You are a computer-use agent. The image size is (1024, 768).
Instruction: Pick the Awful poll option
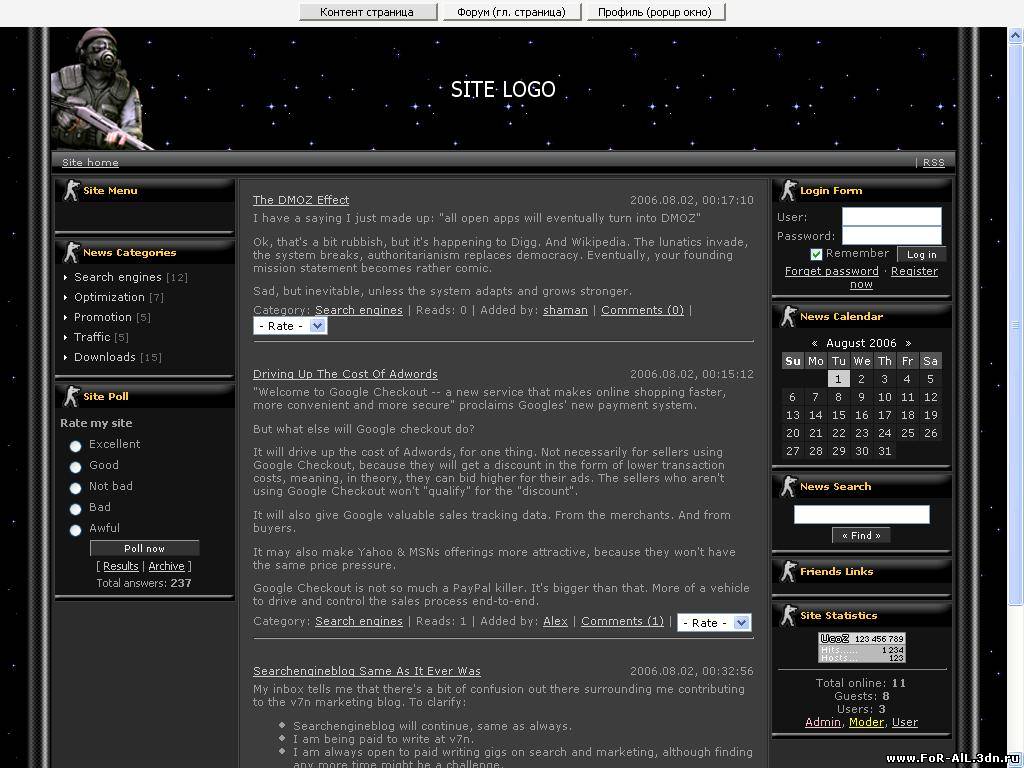click(76, 530)
